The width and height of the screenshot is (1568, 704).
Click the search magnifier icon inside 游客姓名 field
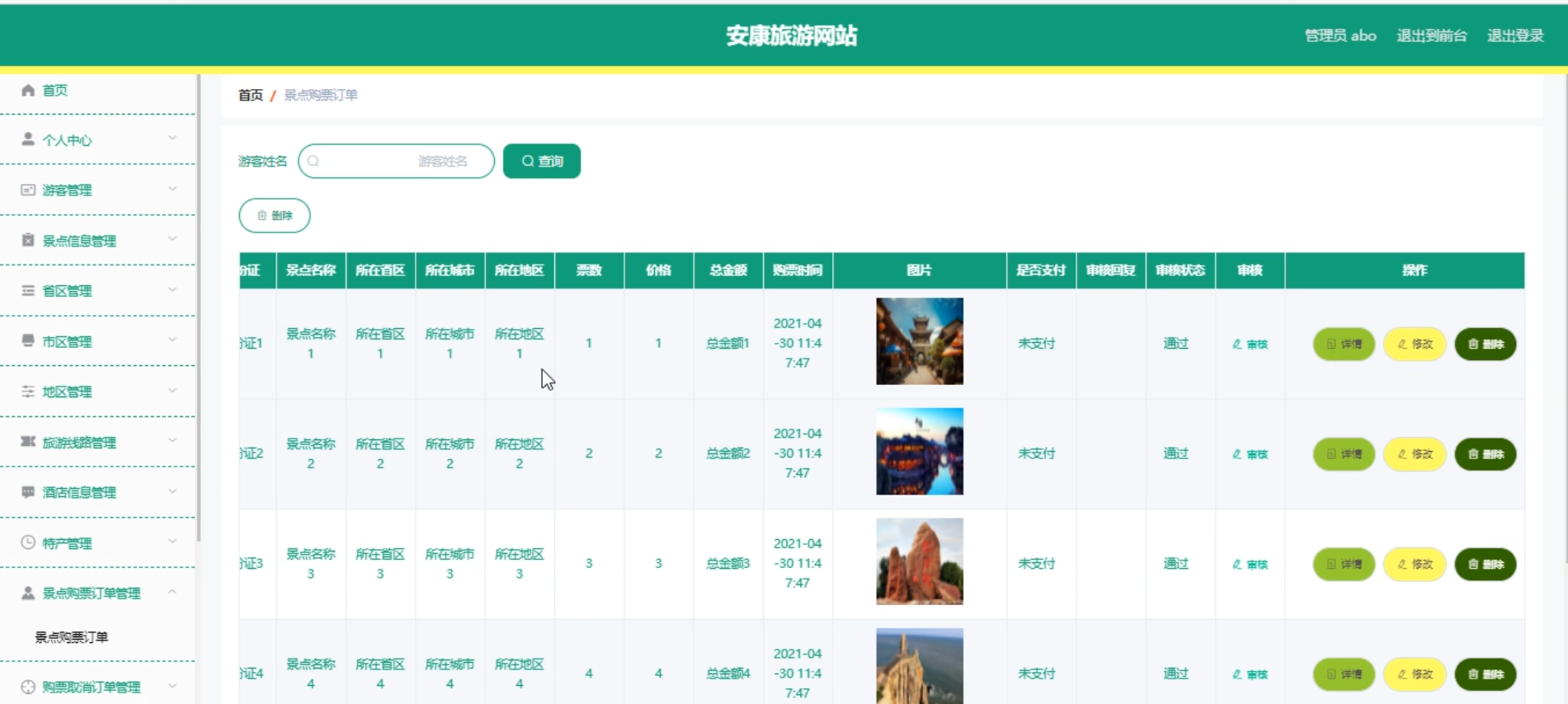313,161
